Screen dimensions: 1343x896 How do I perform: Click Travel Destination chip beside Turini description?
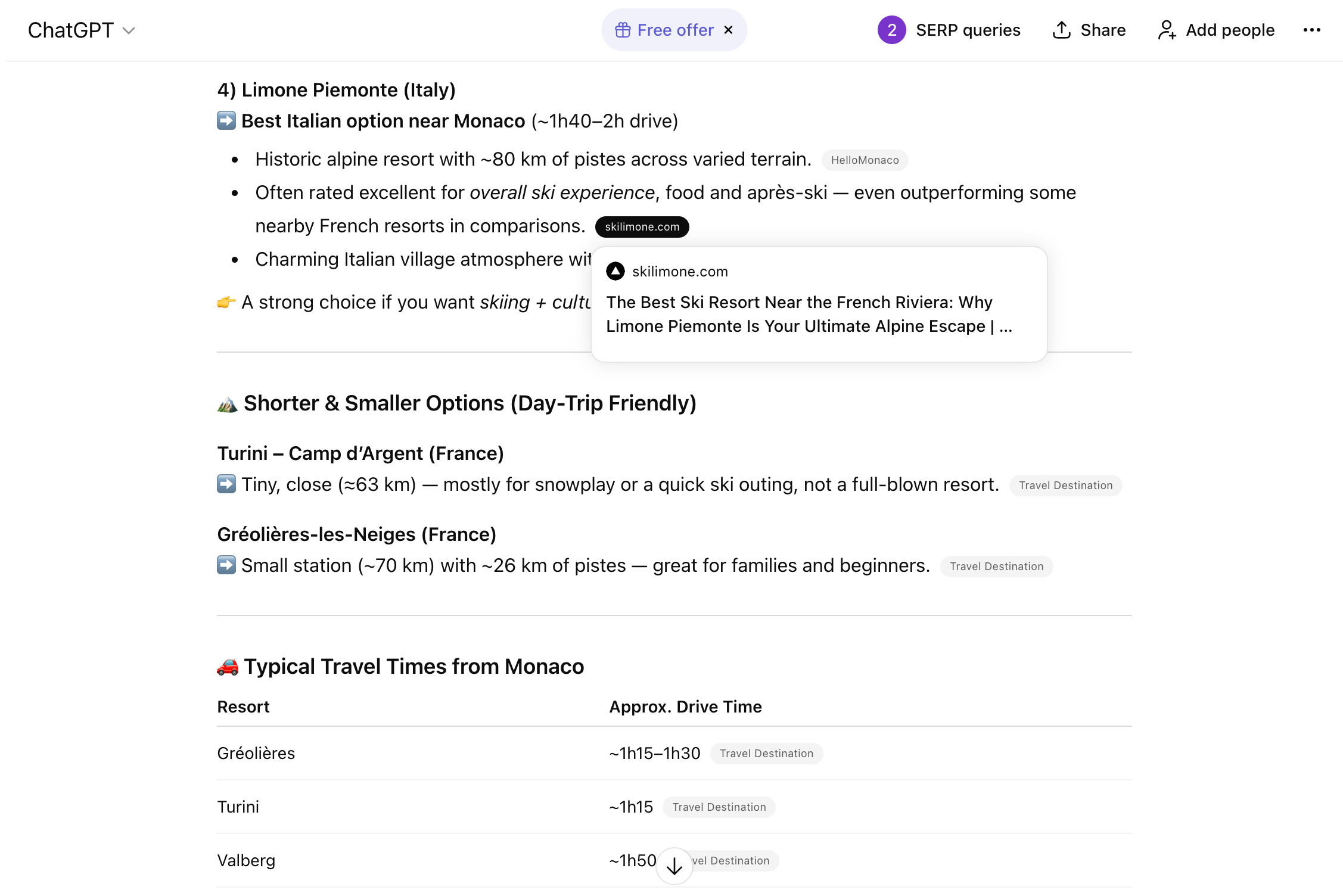tap(1065, 486)
